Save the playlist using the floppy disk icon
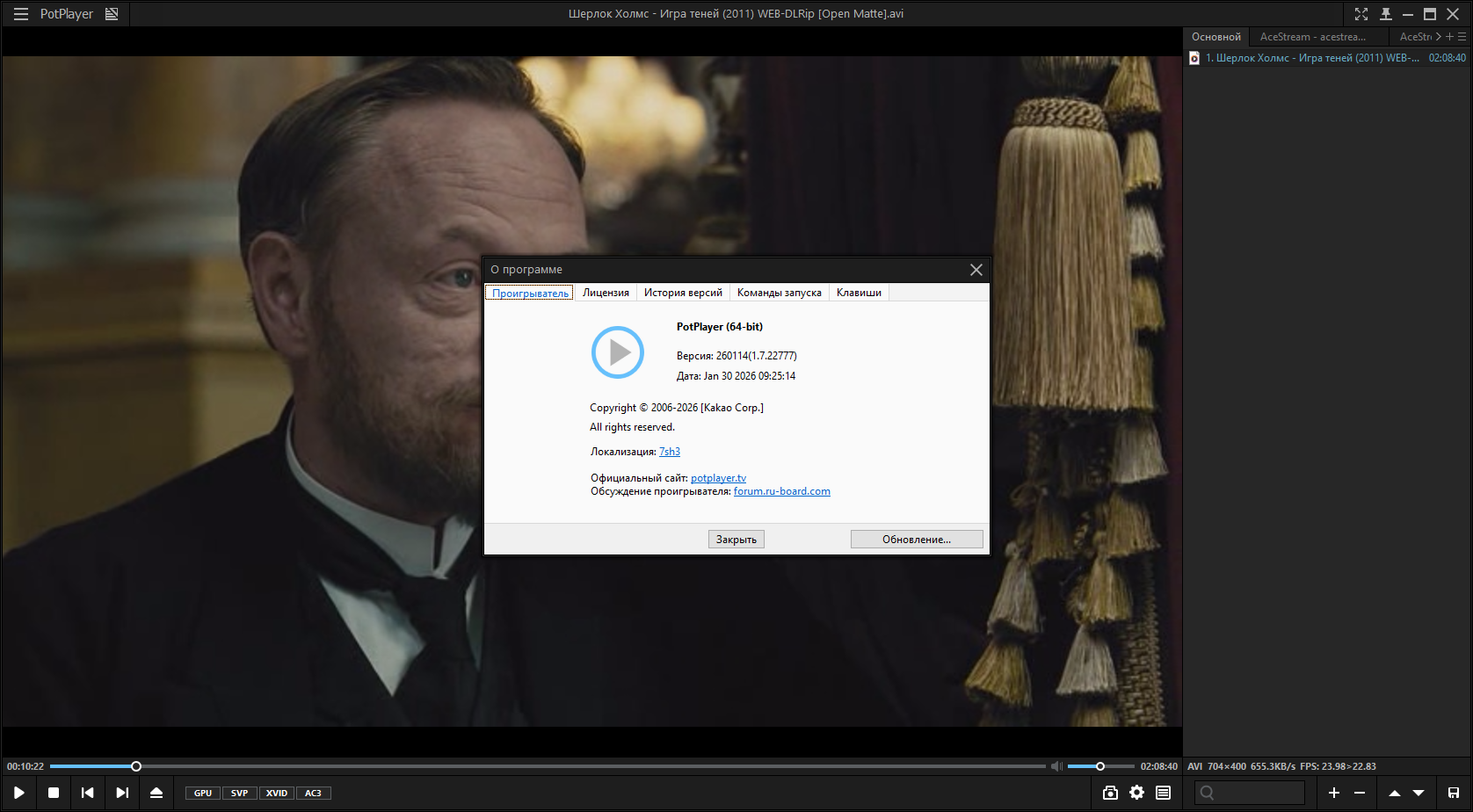 (1453, 793)
